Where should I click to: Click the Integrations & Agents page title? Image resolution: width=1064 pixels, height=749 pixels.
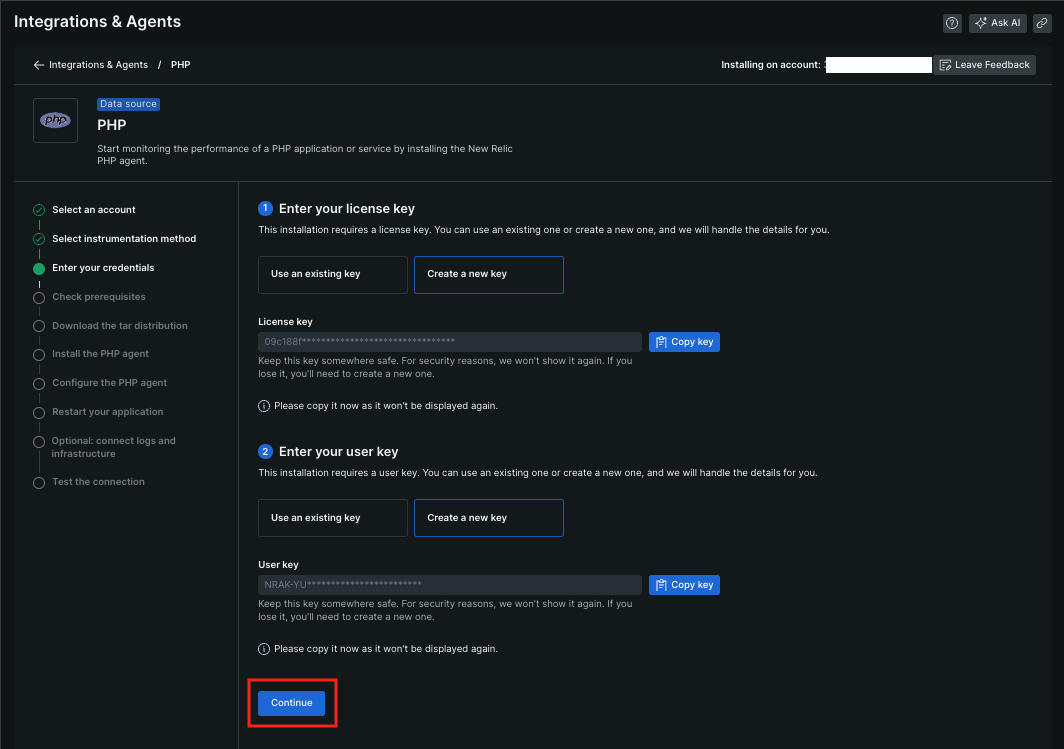(x=98, y=22)
